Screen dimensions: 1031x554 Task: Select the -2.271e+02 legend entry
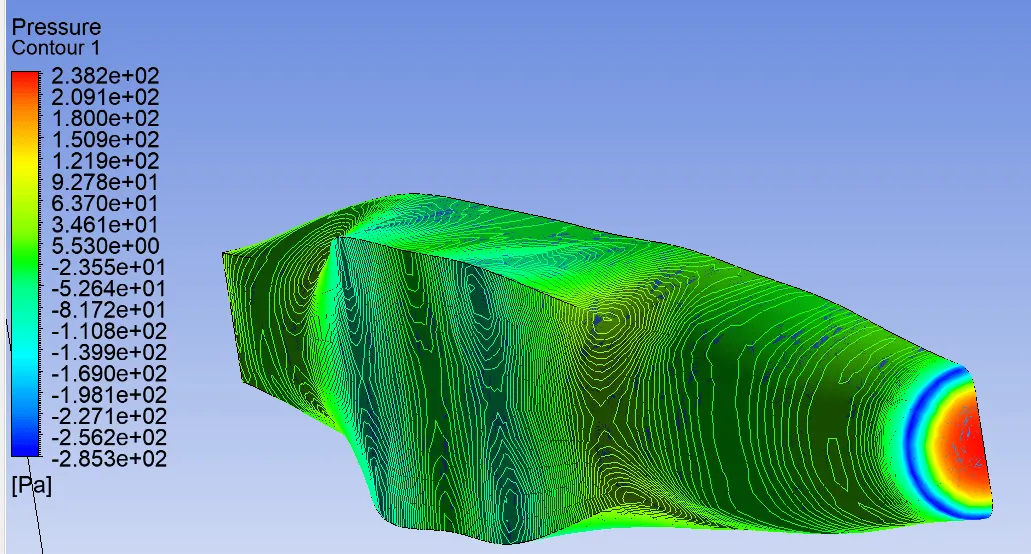click(107, 416)
